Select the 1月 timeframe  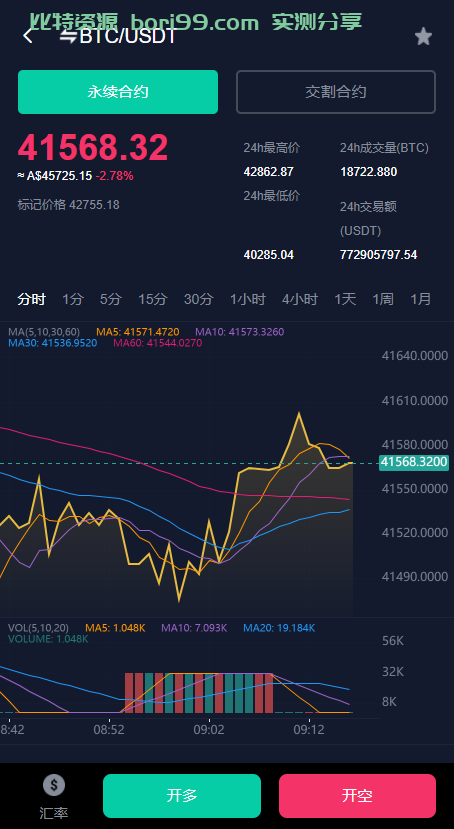tap(421, 299)
